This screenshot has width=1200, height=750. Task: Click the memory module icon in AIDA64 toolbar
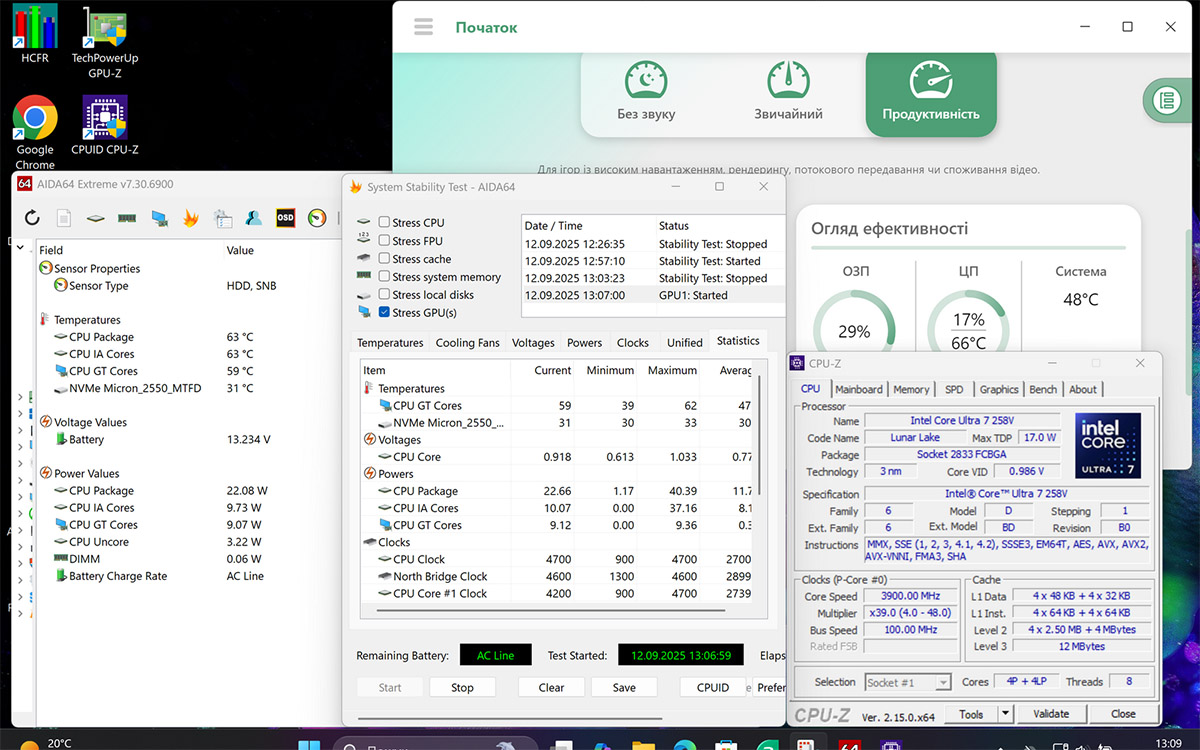pos(127,217)
